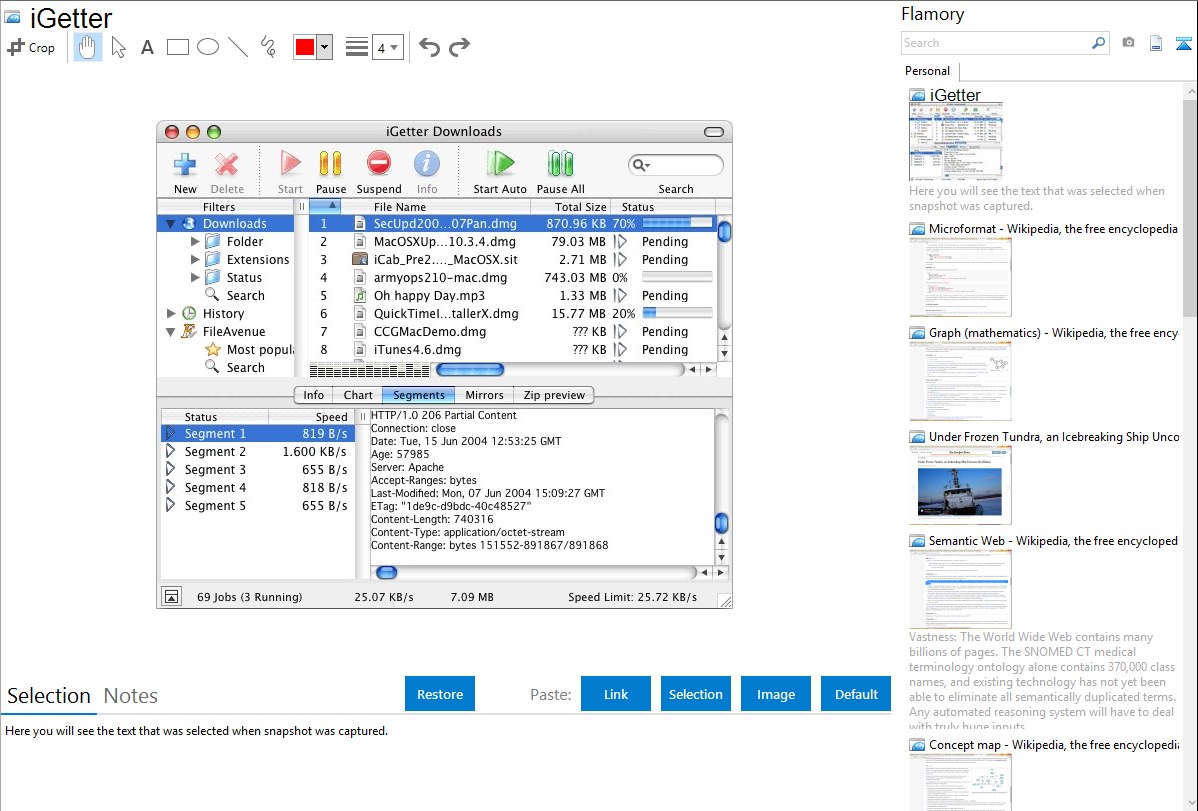Select the Segments tab in iGetter

[x=419, y=395]
